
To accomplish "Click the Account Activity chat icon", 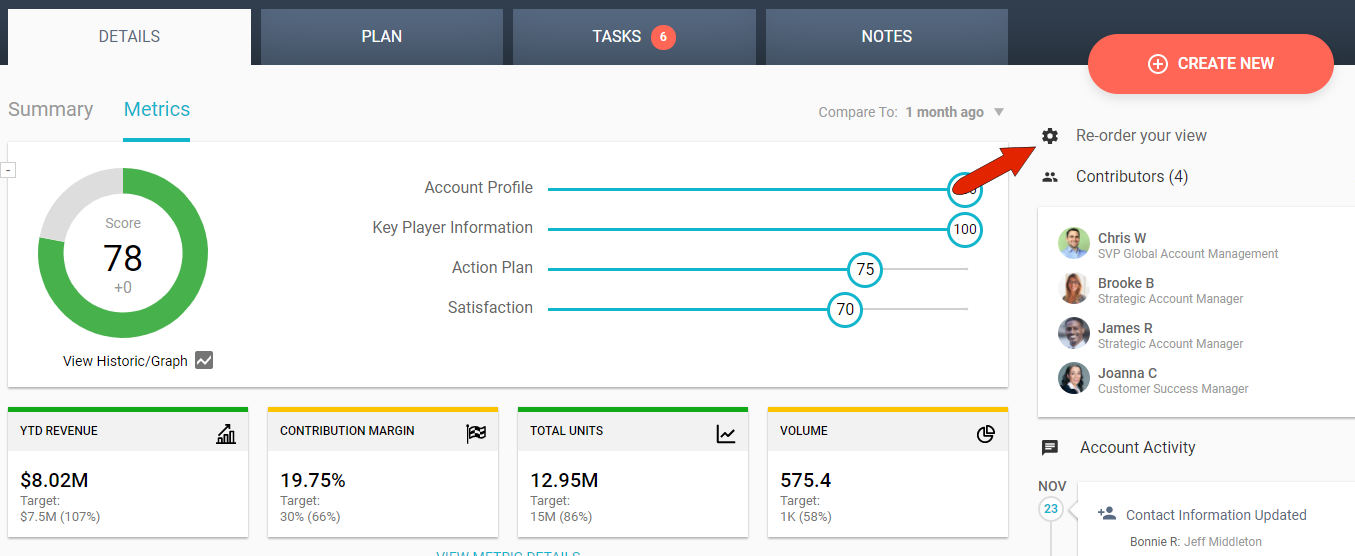I will (1049, 448).
